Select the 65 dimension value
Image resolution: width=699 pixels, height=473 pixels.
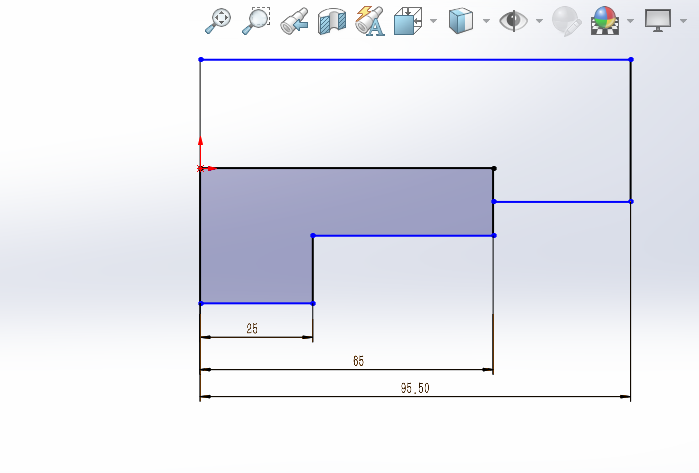(x=358, y=361)
